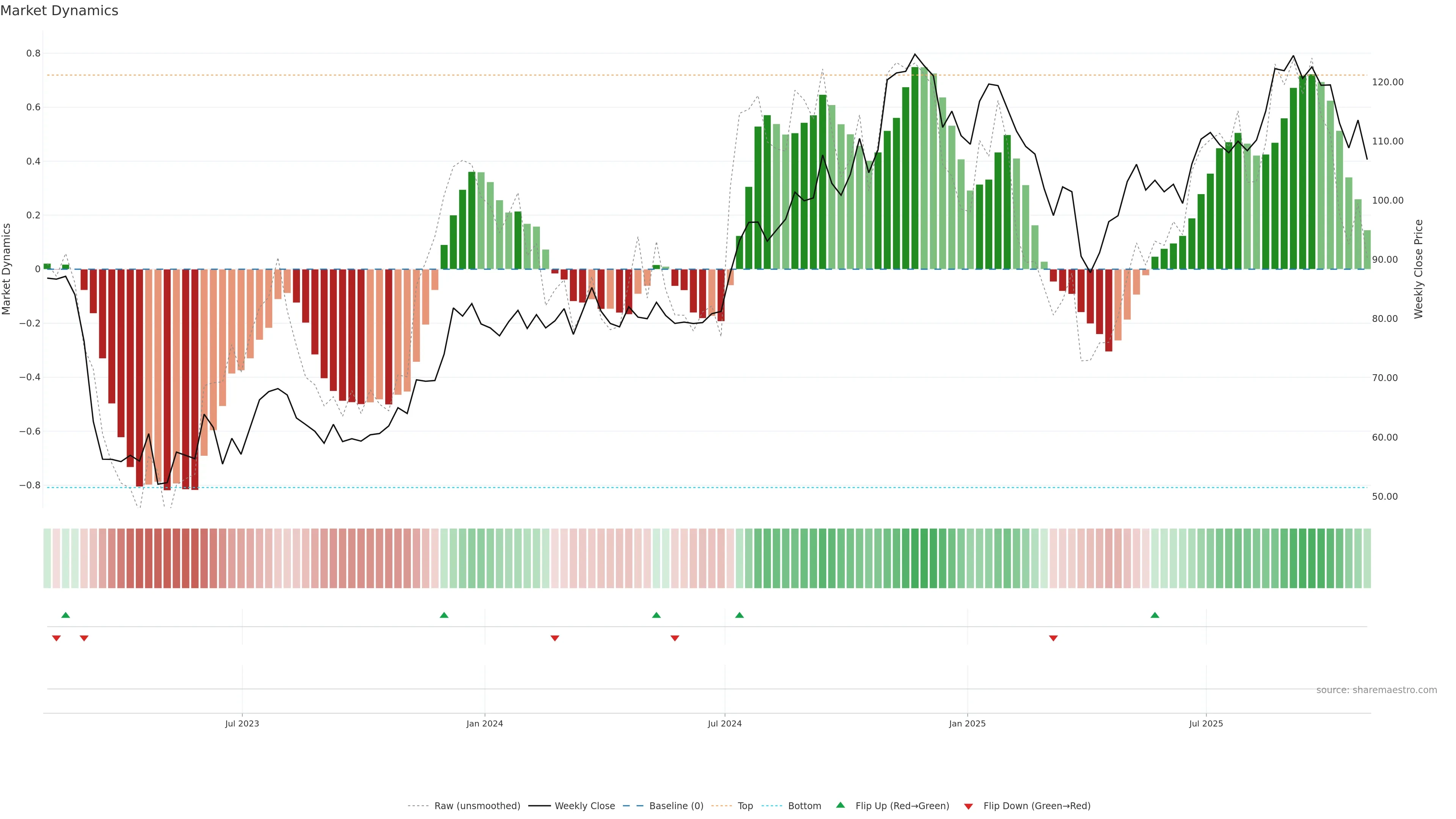The width and height of the screenshot is (1456, 819).
Task: Click the flip-up marker just before Jan 2024
Action: [444, 615]
